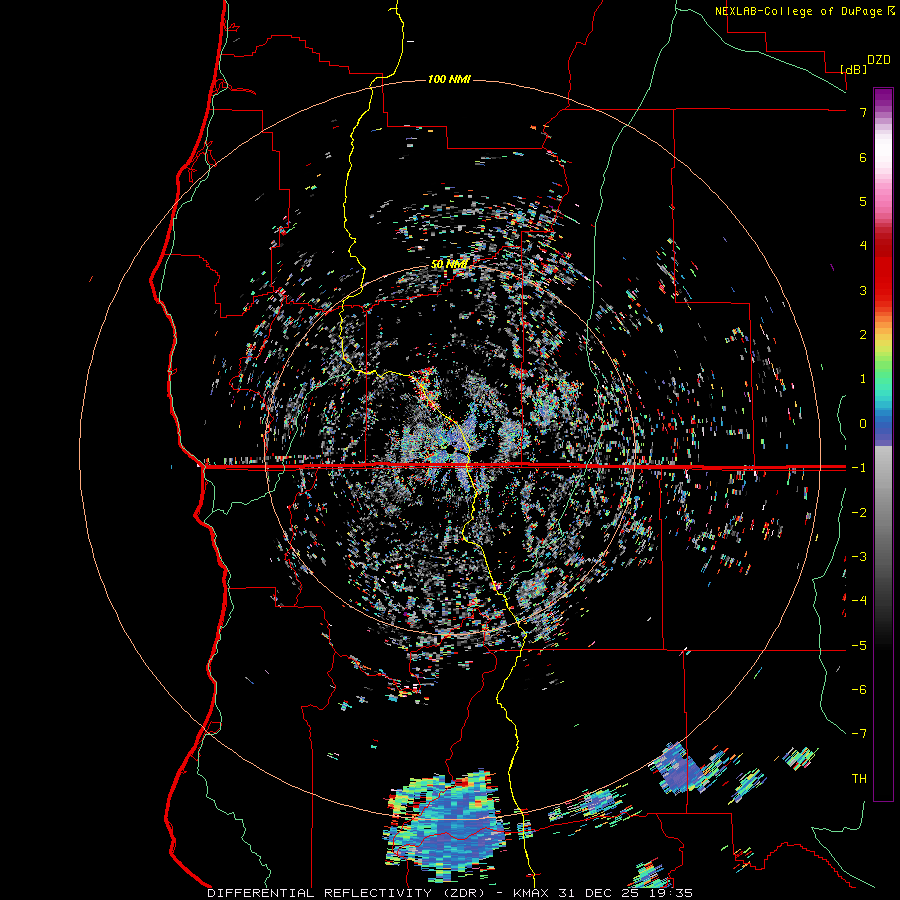
Task: Click the -5 value on color scale
Action: (859, 645)
